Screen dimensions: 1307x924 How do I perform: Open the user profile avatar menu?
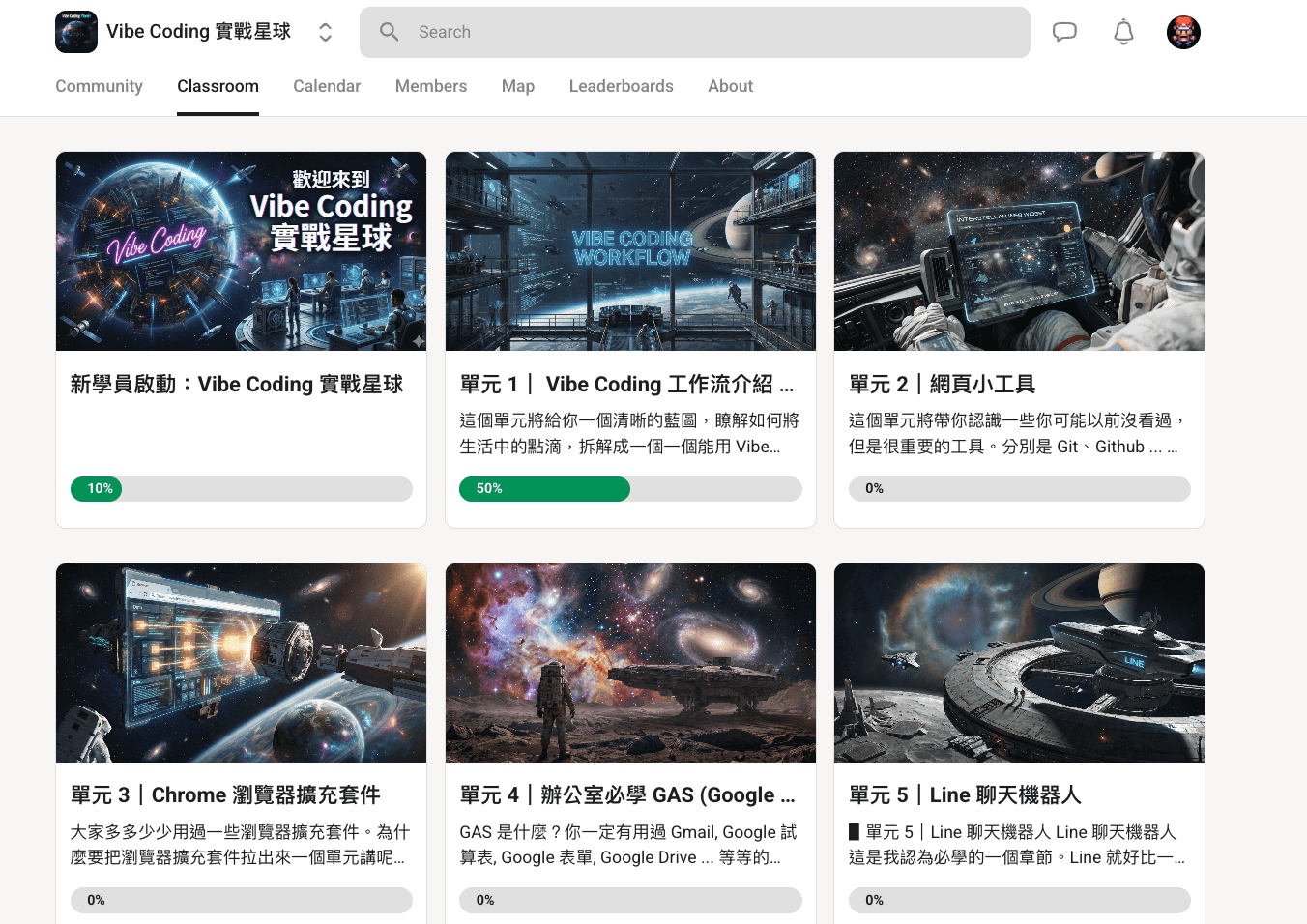point(1183,32)
